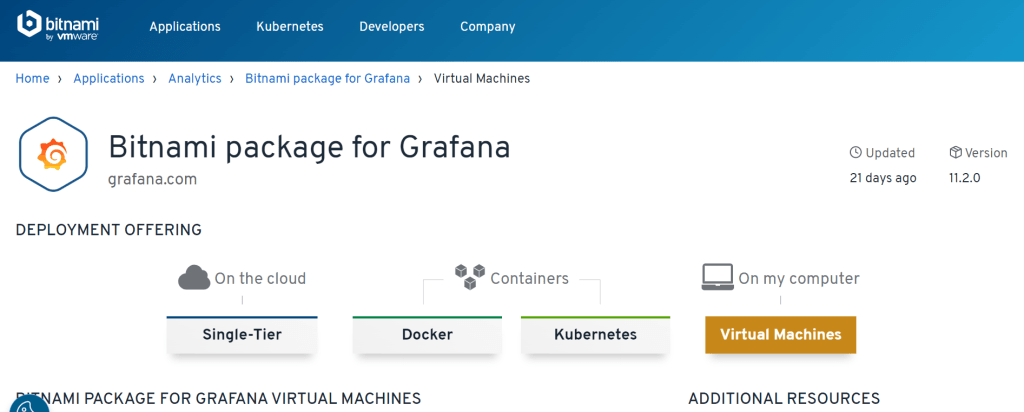Click the ADDITIONAL RESOURCES heading

[x=784, y=398]
